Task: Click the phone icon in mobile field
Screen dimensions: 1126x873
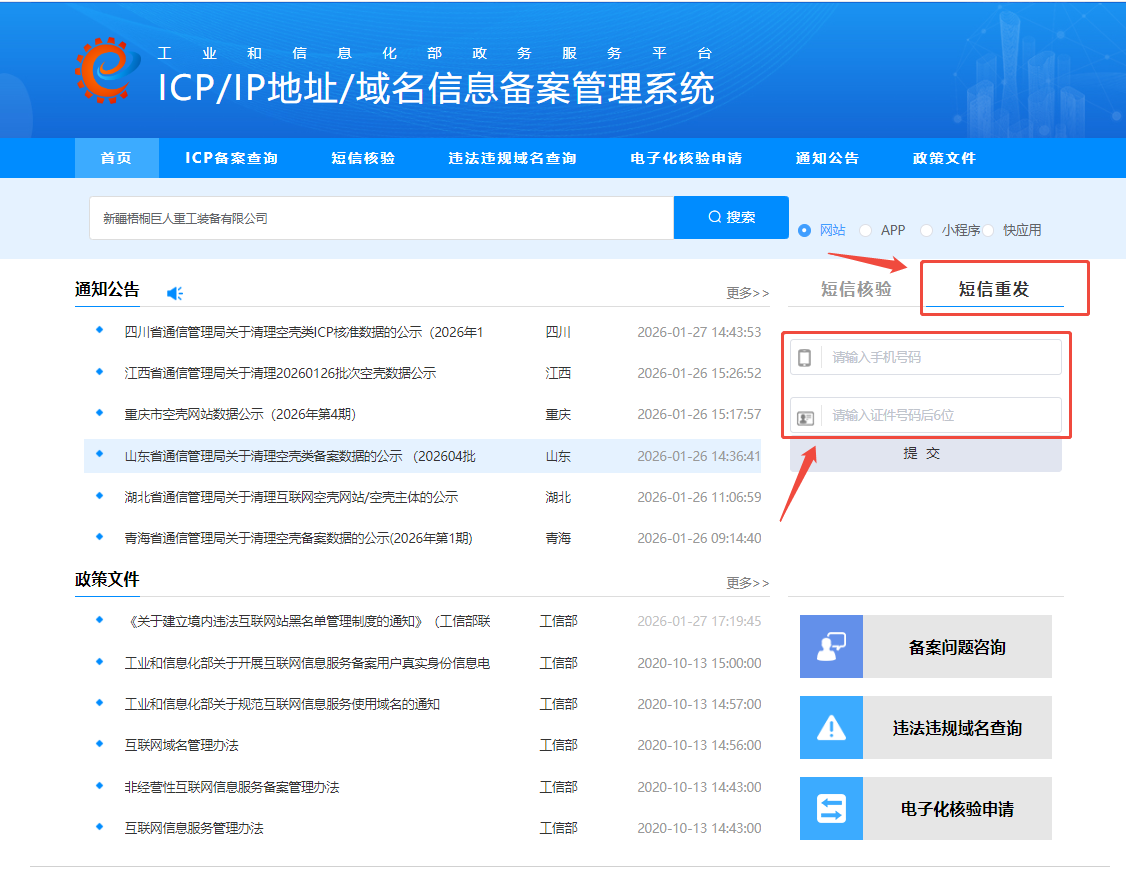Action: tap(805, 358)
